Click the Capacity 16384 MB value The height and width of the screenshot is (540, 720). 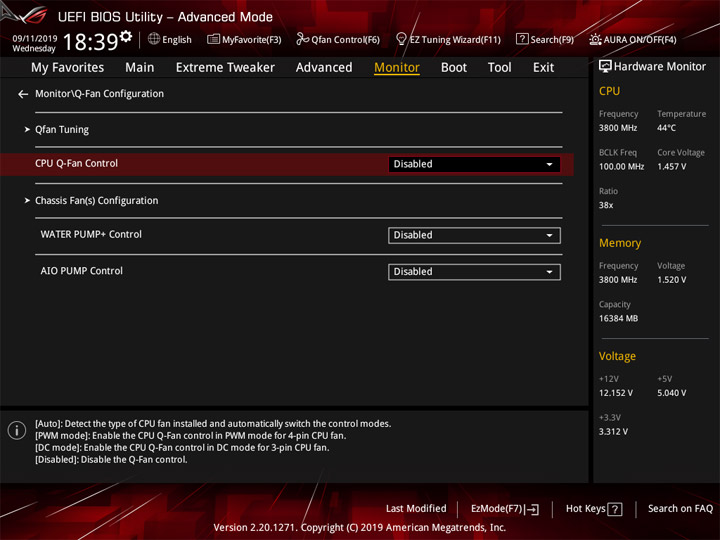coord(618,319)
